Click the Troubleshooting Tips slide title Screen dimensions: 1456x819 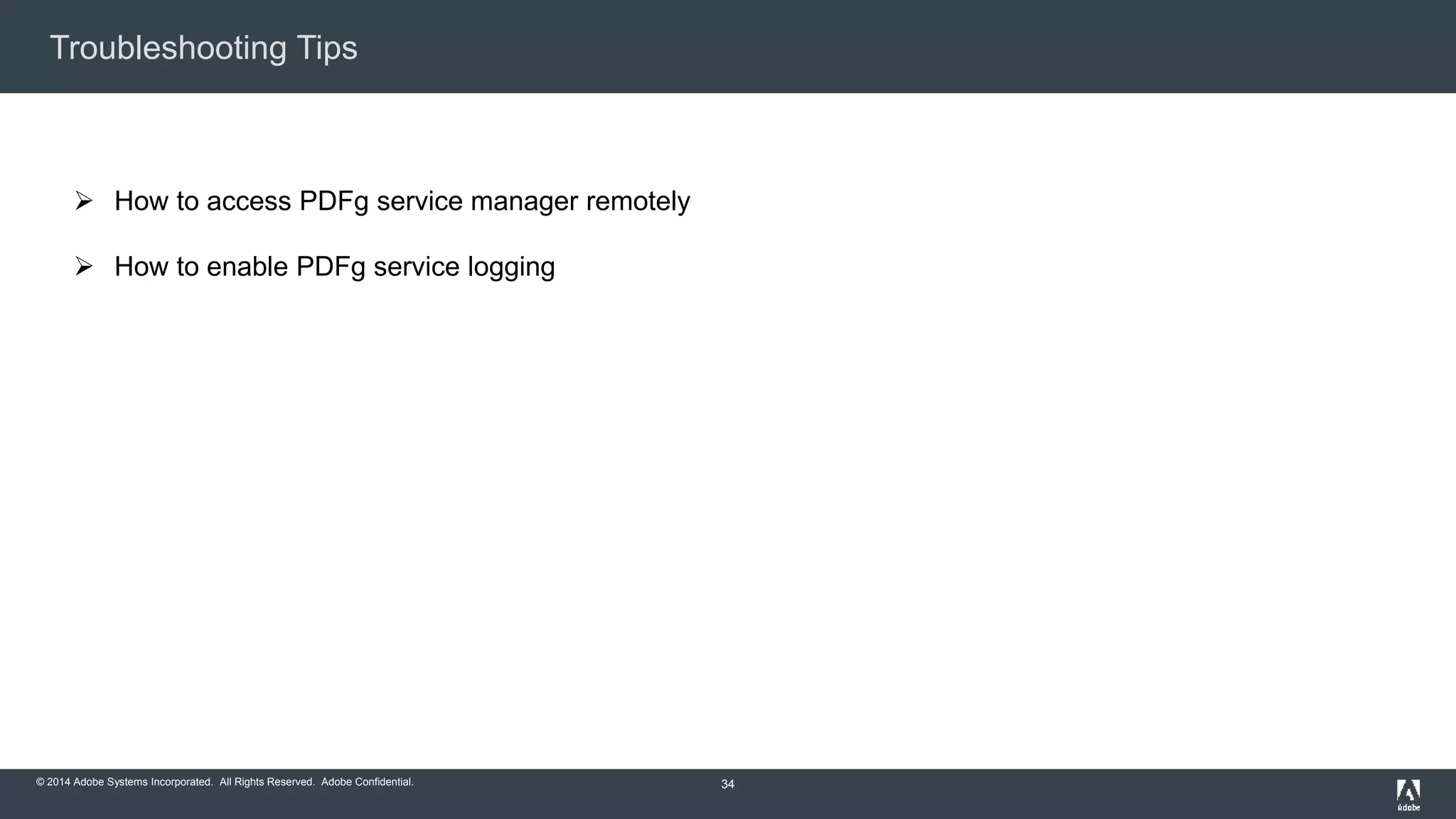click(x=203, y=48)
